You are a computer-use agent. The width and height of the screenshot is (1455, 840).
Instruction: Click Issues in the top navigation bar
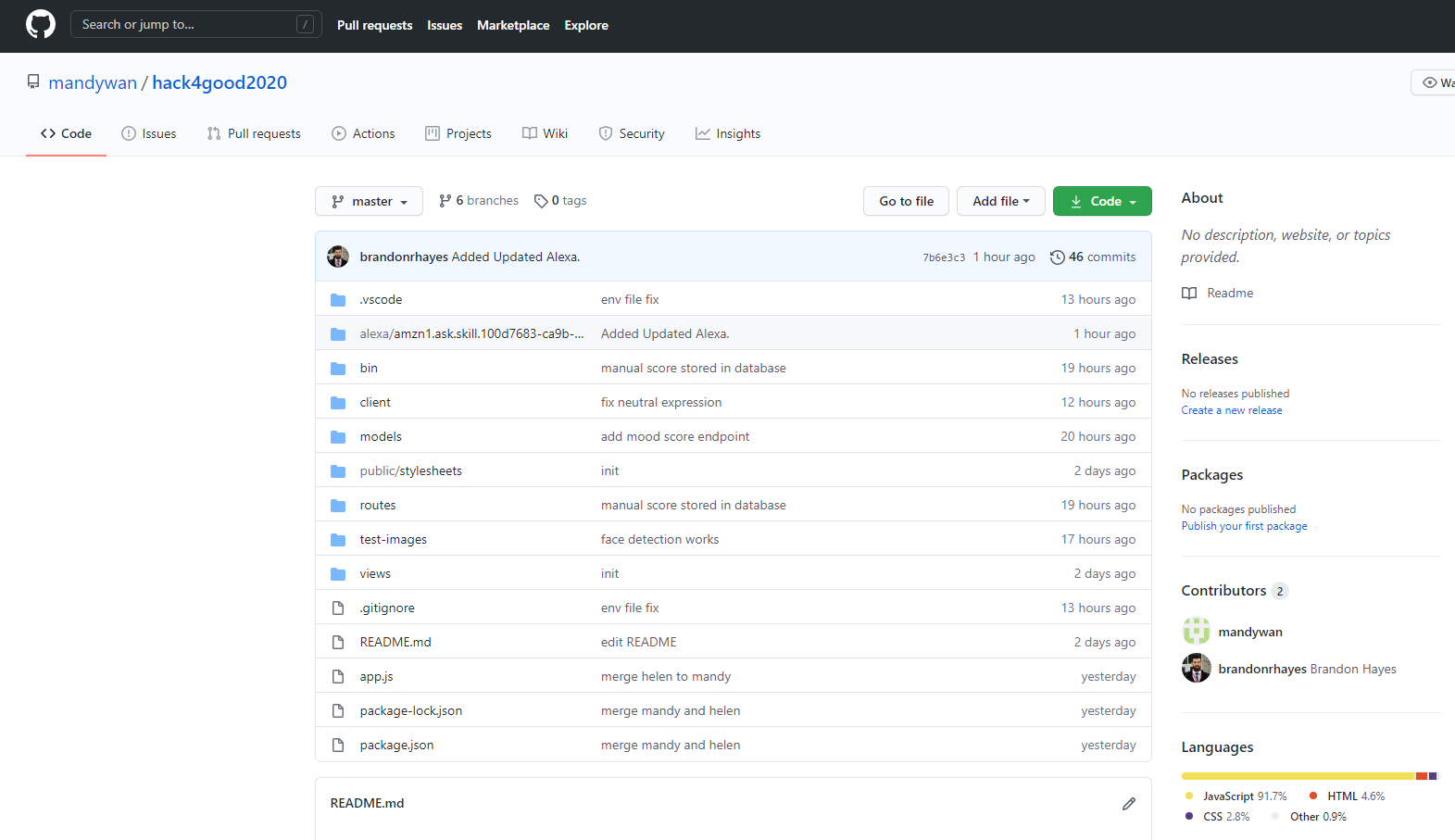click(x=445, y=25)
